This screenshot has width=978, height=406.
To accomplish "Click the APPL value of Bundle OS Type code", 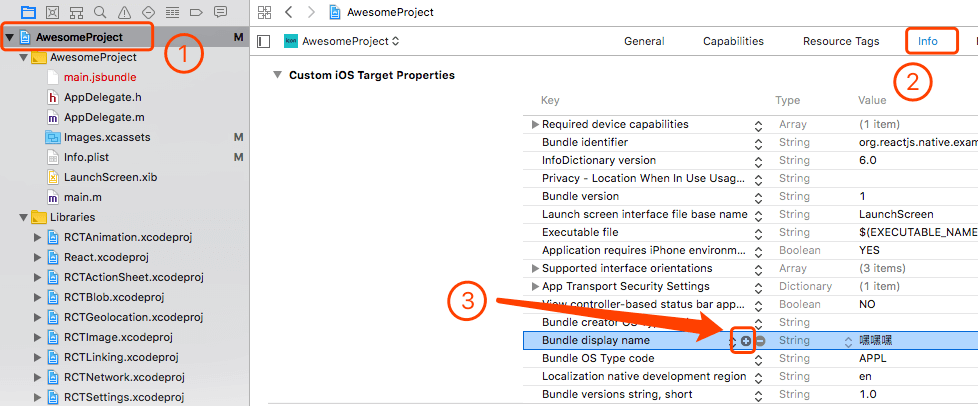I will [x=873, y=359].
